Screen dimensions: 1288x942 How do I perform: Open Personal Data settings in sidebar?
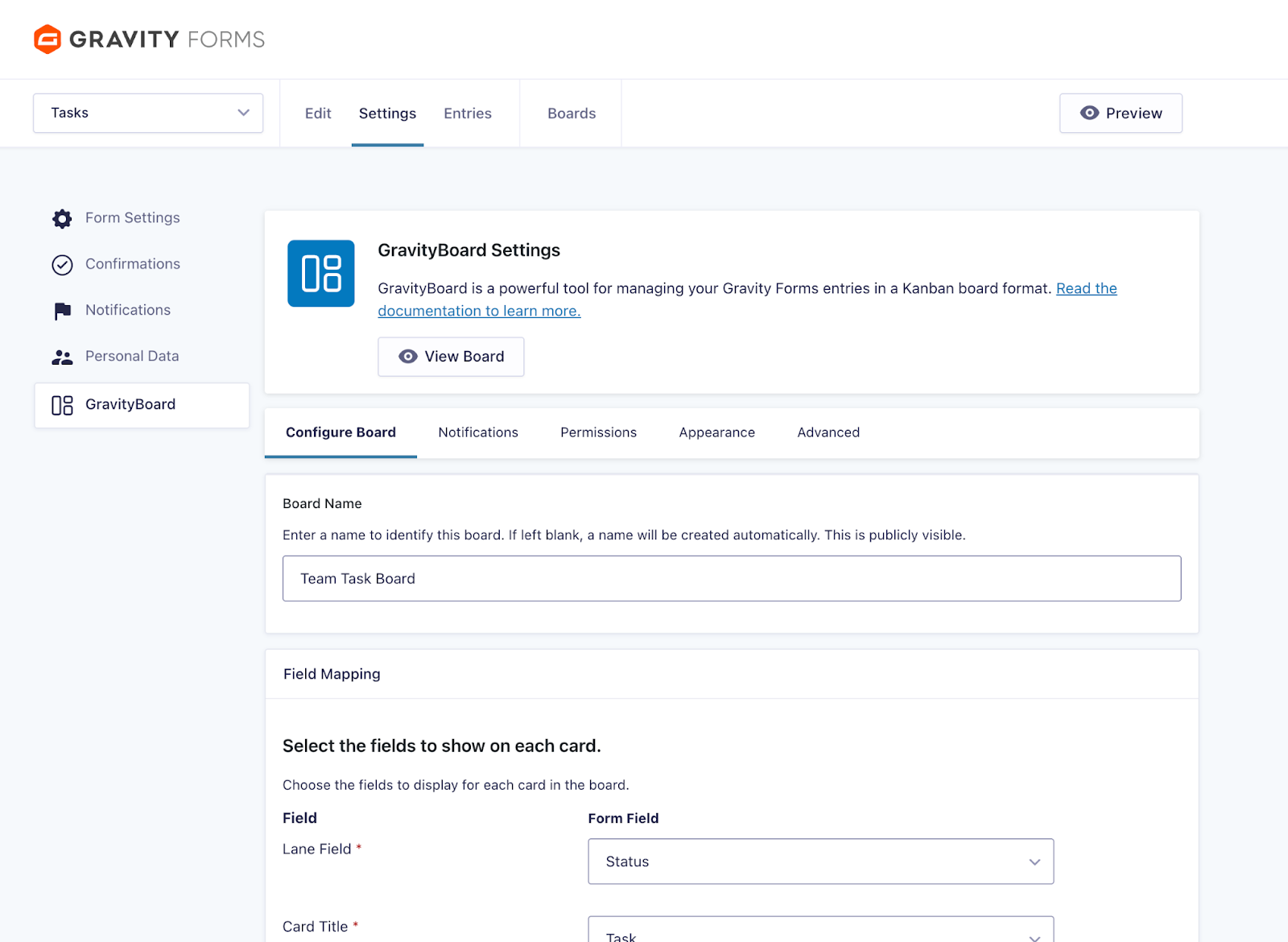coord(132,356)
